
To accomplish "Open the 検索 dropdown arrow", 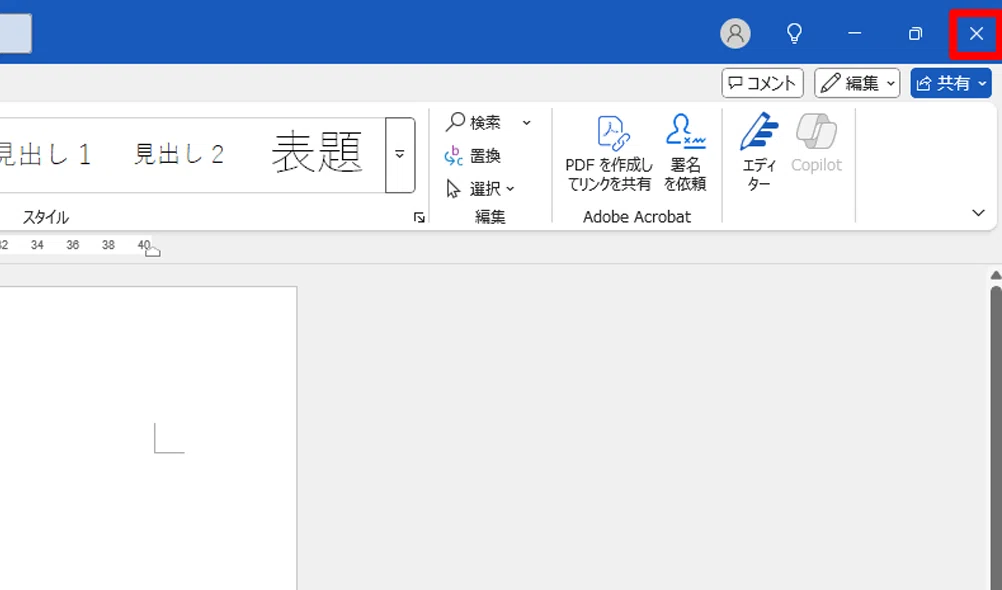I will point(527,123).
